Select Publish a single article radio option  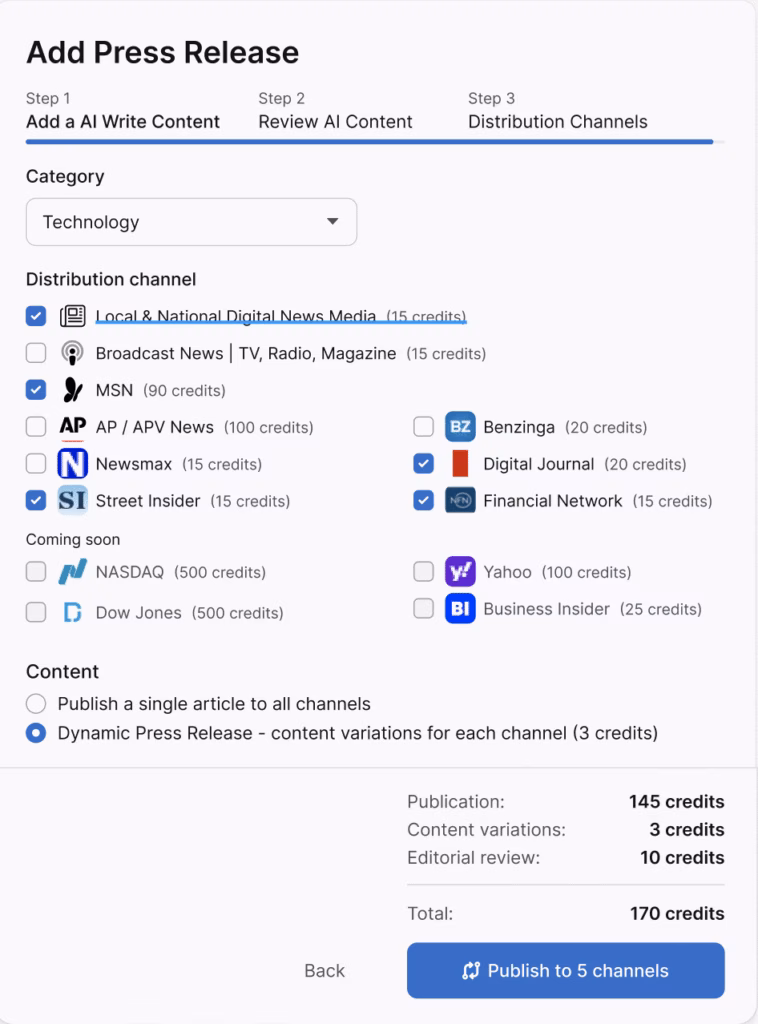(36, 703)
